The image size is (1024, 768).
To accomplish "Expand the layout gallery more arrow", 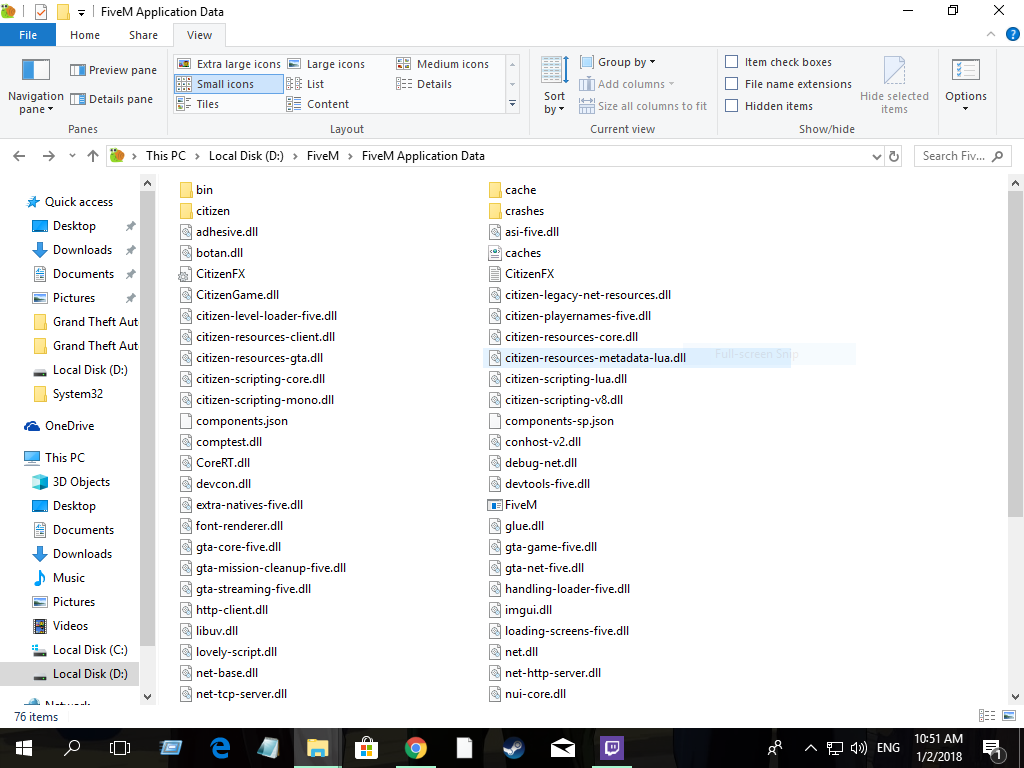I will coord(513,104).
